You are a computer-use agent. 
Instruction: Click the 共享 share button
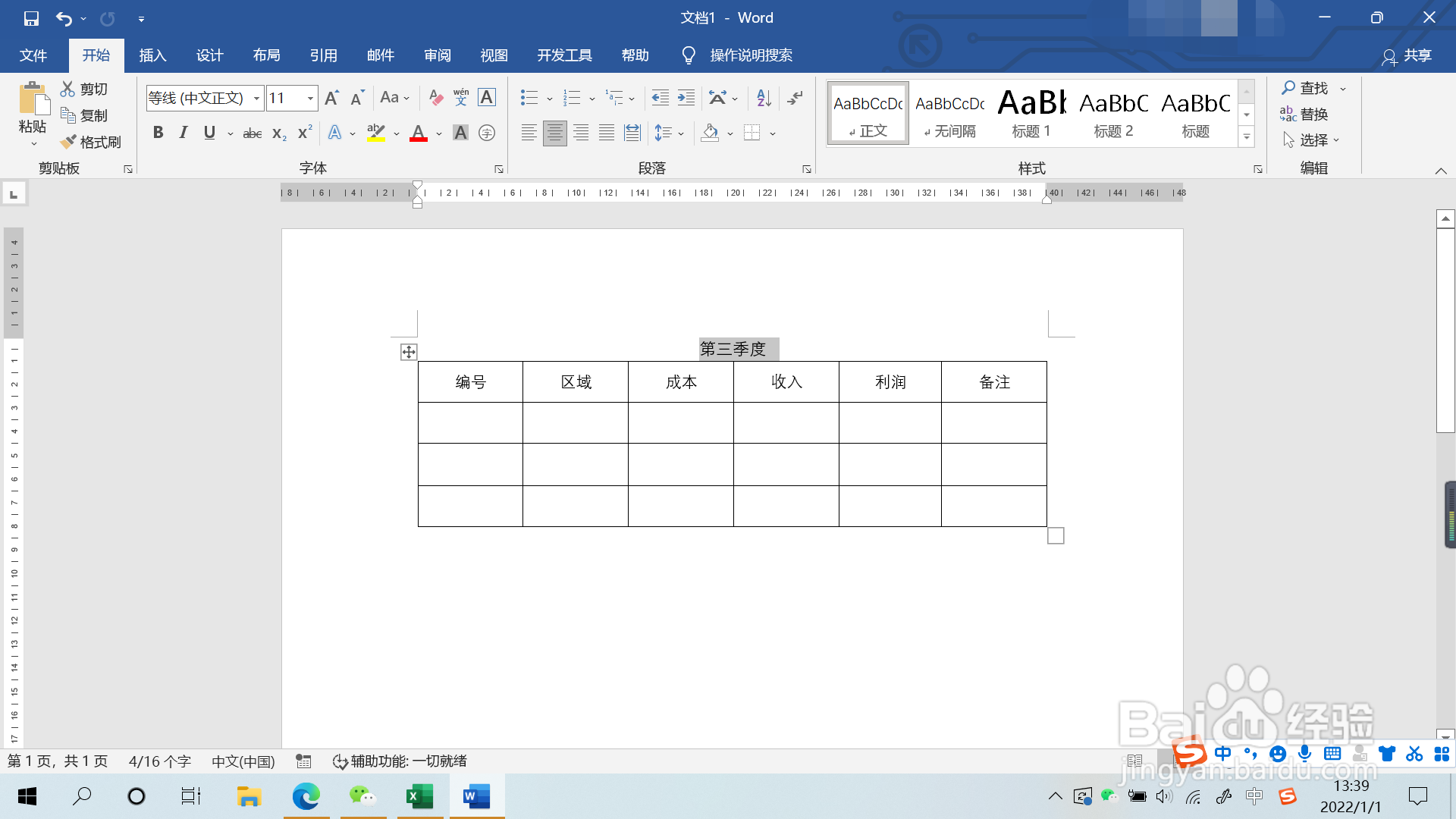(x=1407, y=55)
